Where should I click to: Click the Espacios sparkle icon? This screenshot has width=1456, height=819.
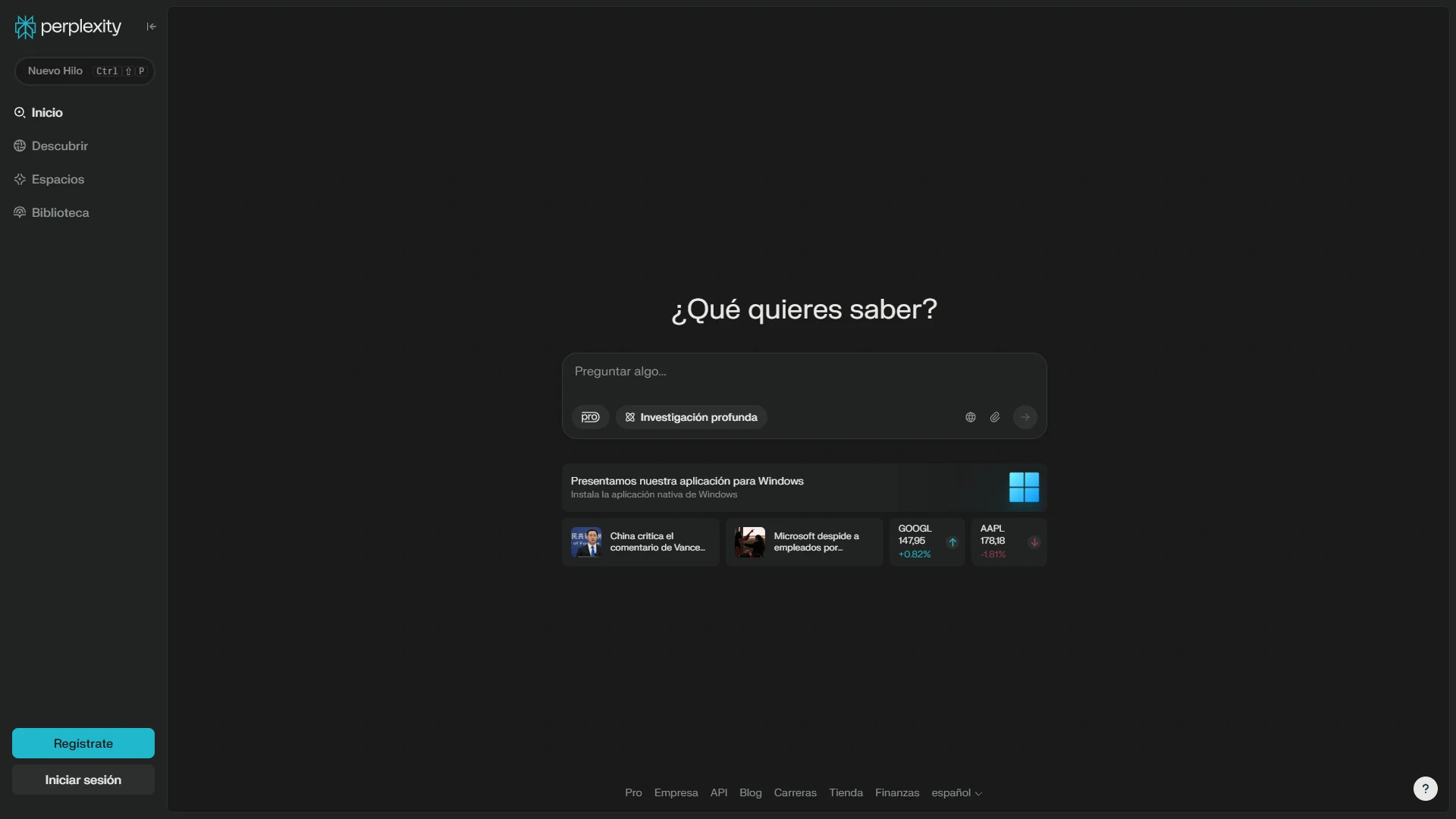(20, 179)
